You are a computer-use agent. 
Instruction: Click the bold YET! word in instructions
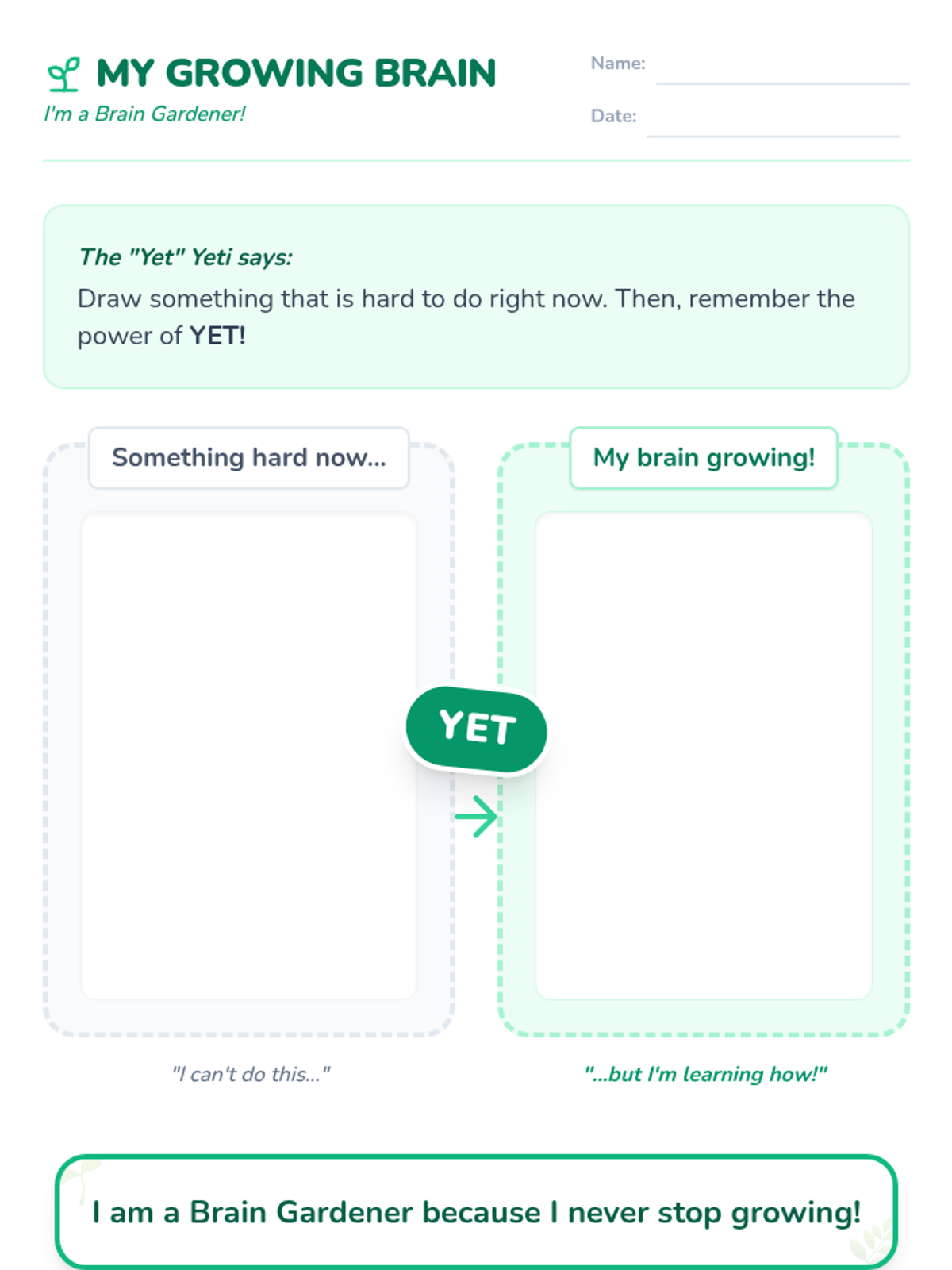pos(217,336)
